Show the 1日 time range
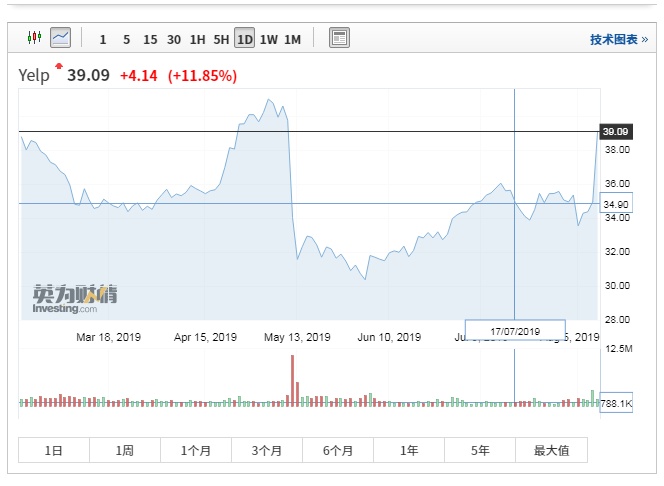This screenshot has height=486, width=664. (x=54, y=450)
